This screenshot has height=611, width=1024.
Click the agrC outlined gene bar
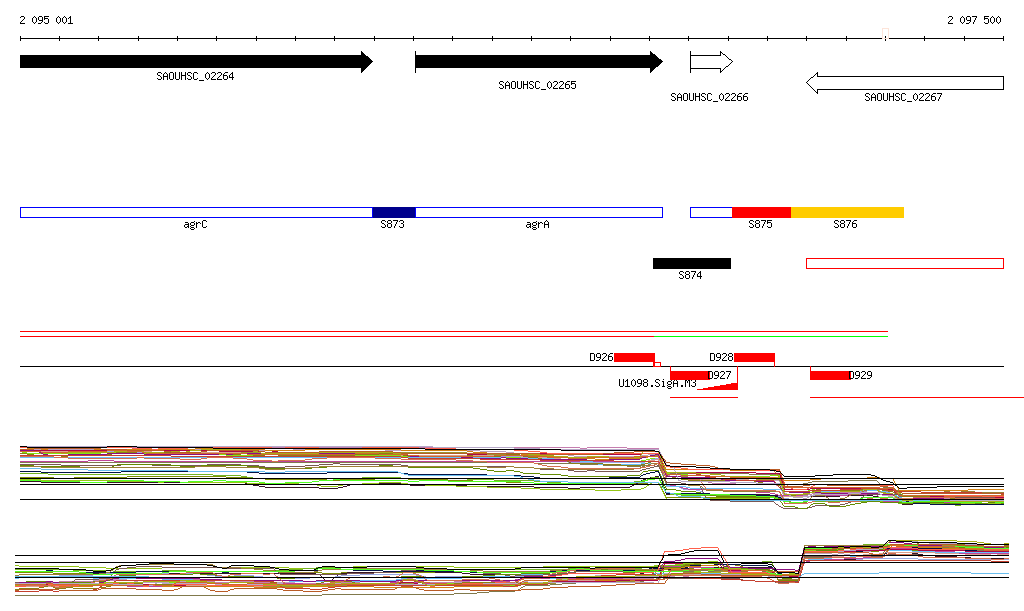[195, 212]
